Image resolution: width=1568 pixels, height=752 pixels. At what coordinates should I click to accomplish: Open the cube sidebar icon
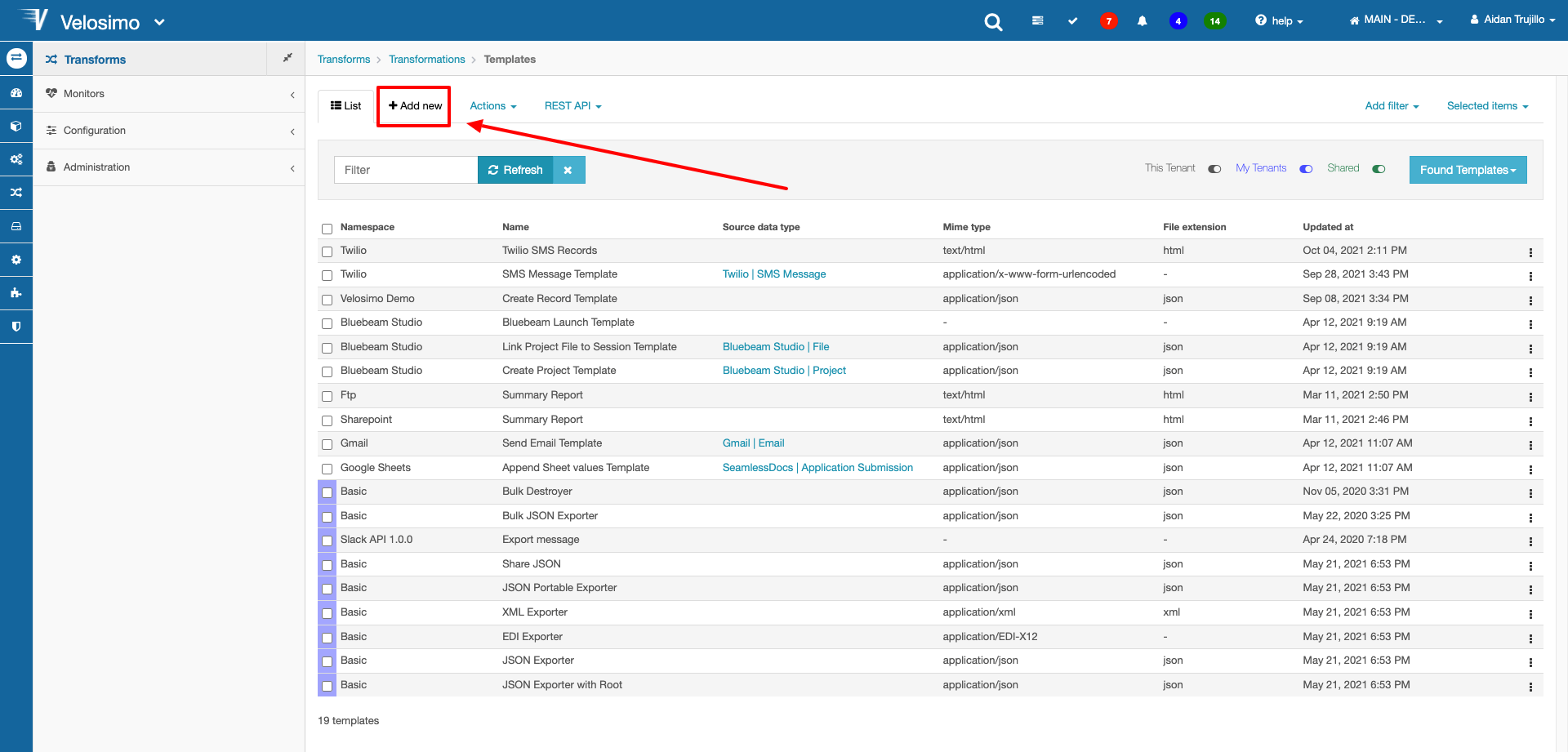pos(16,127)
